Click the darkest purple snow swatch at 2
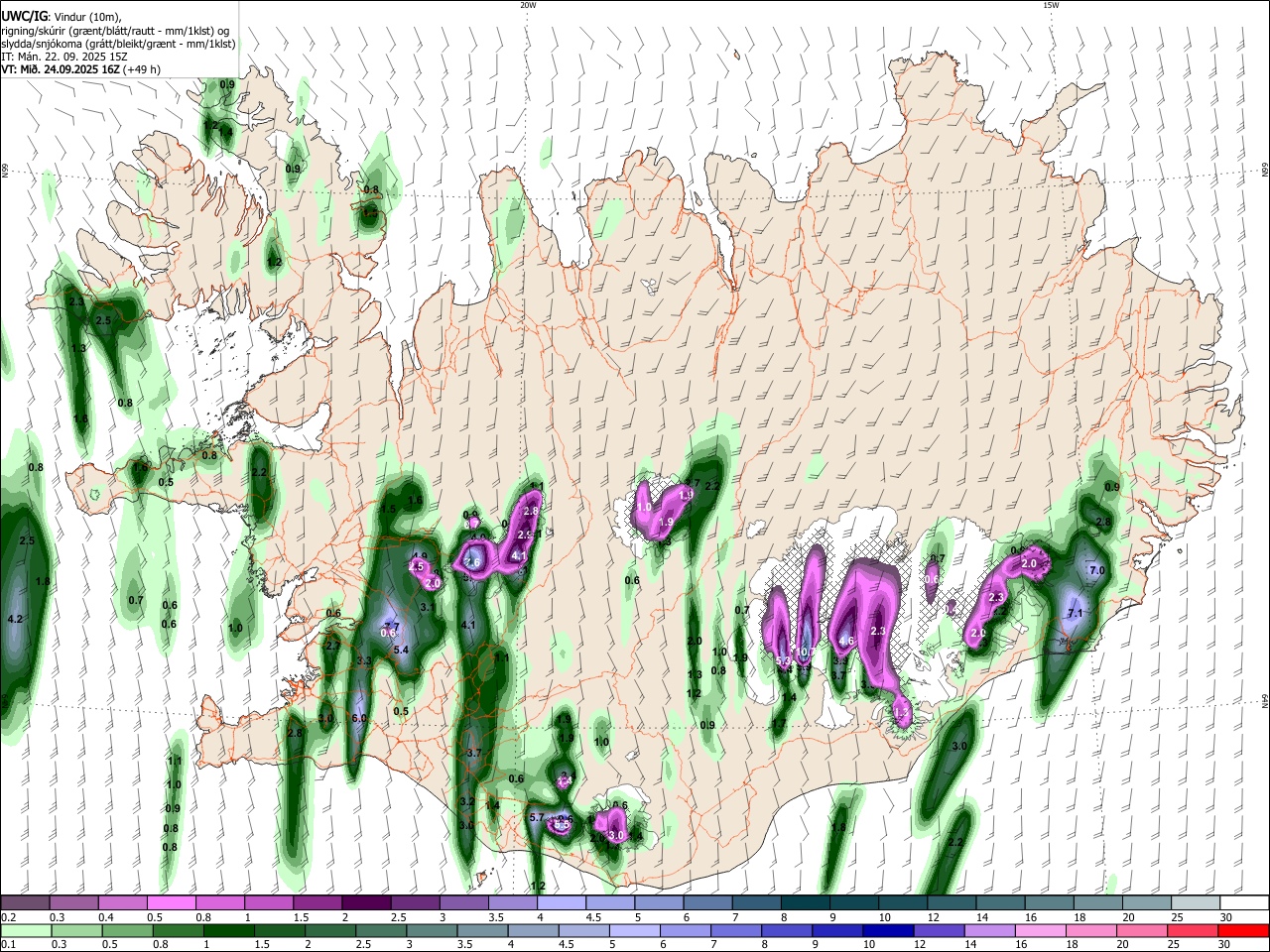 tap(365, 902)
